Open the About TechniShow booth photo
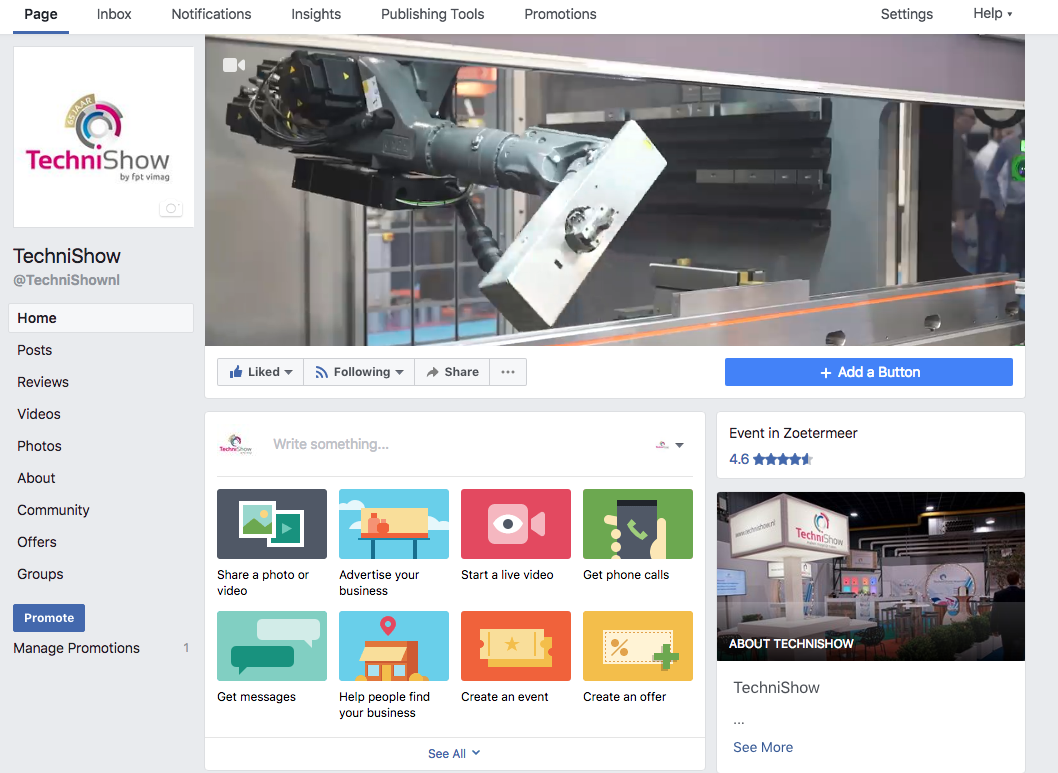The width and height of the screenshot is (1058, 773). (870, 576)
